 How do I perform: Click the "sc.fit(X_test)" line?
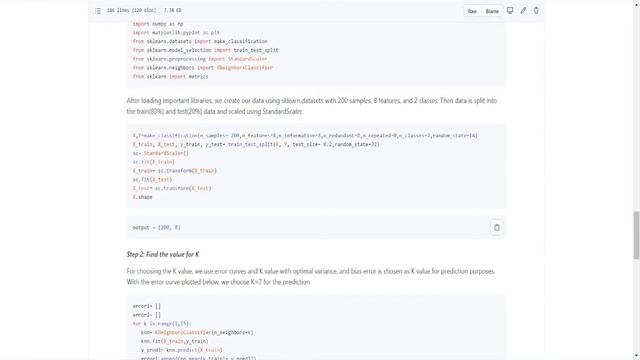click(152, 180)
